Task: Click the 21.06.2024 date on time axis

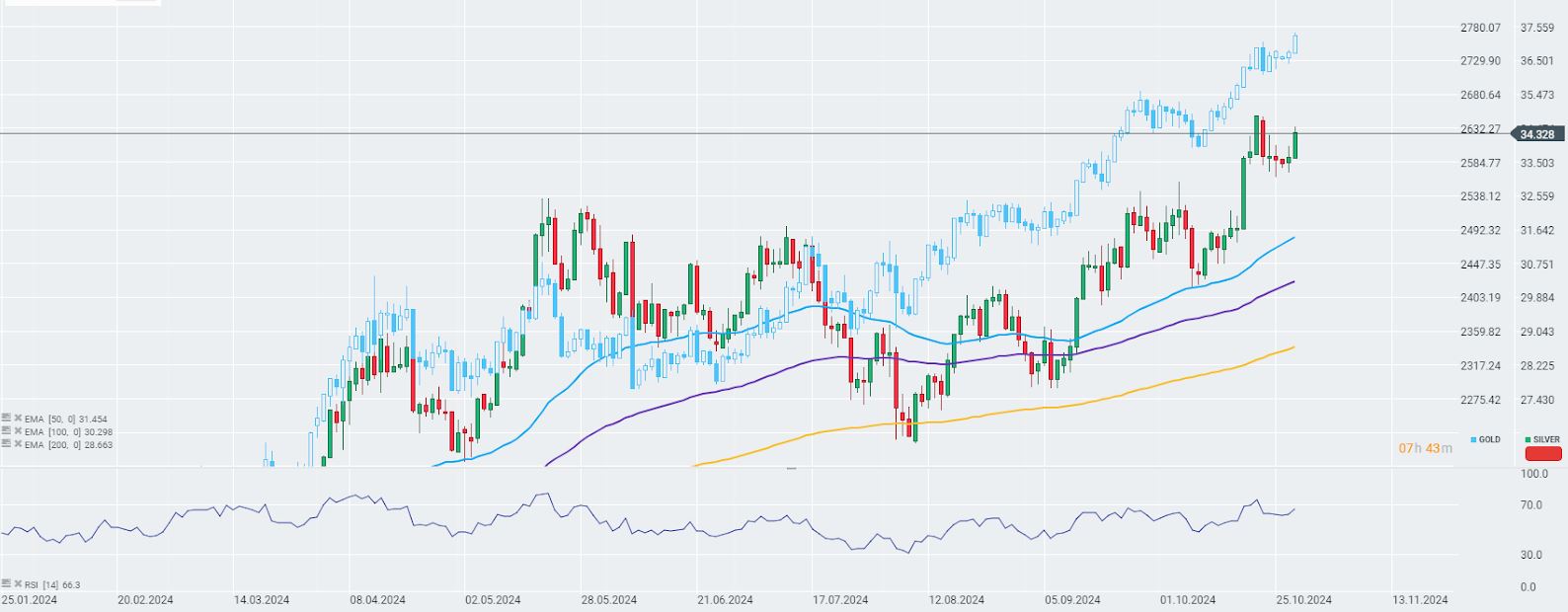Action: click(x=725, y=599)
